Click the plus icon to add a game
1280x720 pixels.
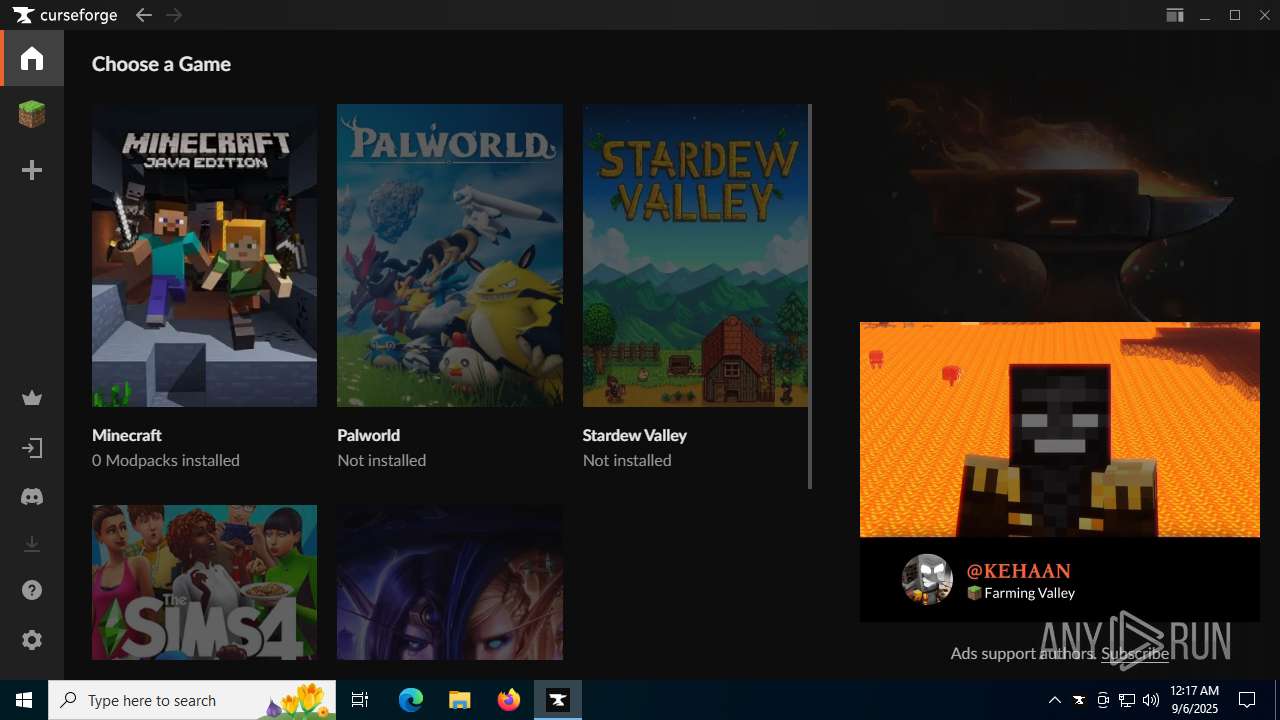(32, 171)
